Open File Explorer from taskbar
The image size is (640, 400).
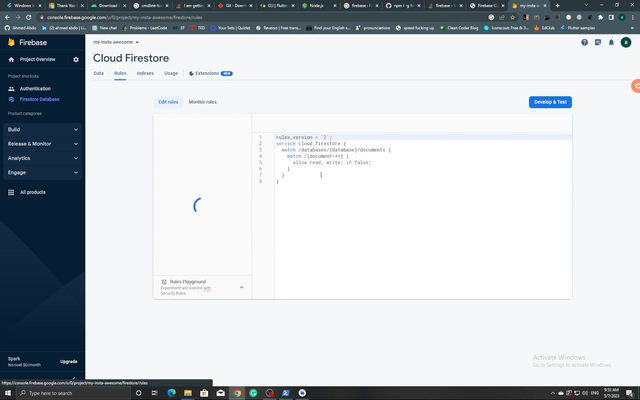(188, 393)
